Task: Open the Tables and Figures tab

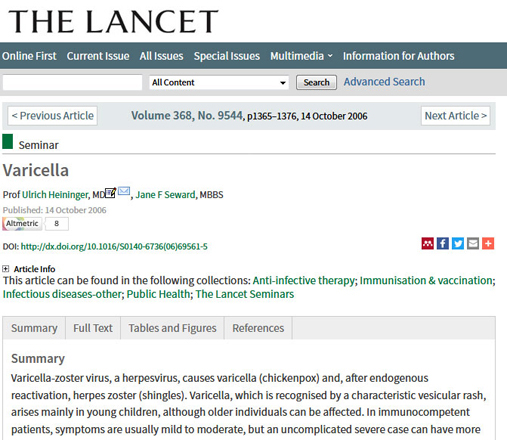Action: 172,328
